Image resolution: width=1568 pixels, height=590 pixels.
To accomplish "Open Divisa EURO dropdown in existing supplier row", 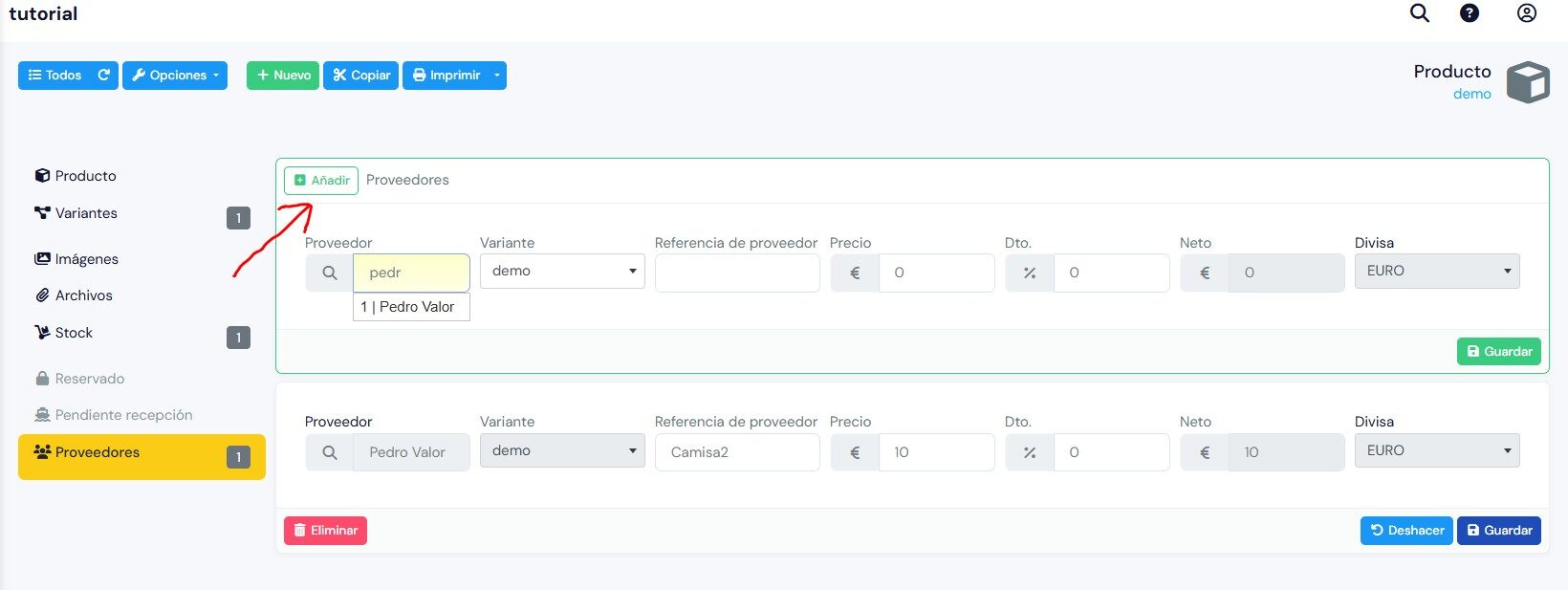I will tap(1437, 450).
